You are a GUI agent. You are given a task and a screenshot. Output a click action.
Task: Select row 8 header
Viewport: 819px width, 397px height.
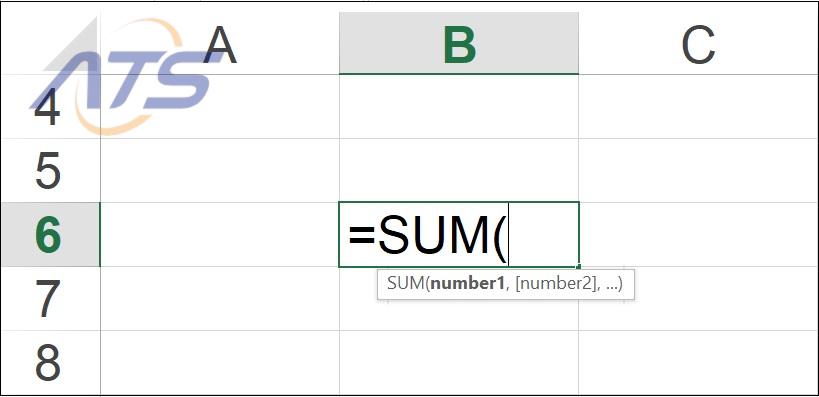pyautogui.click(x=50, y=363)
